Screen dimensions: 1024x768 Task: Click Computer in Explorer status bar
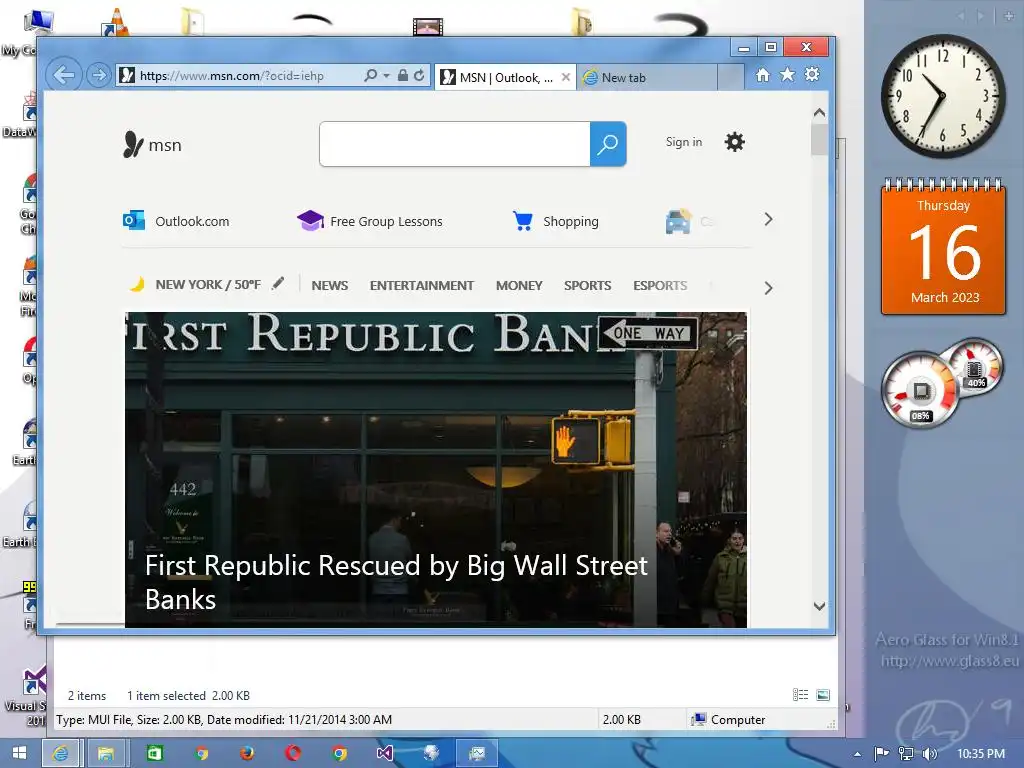(x=728, y=720)
